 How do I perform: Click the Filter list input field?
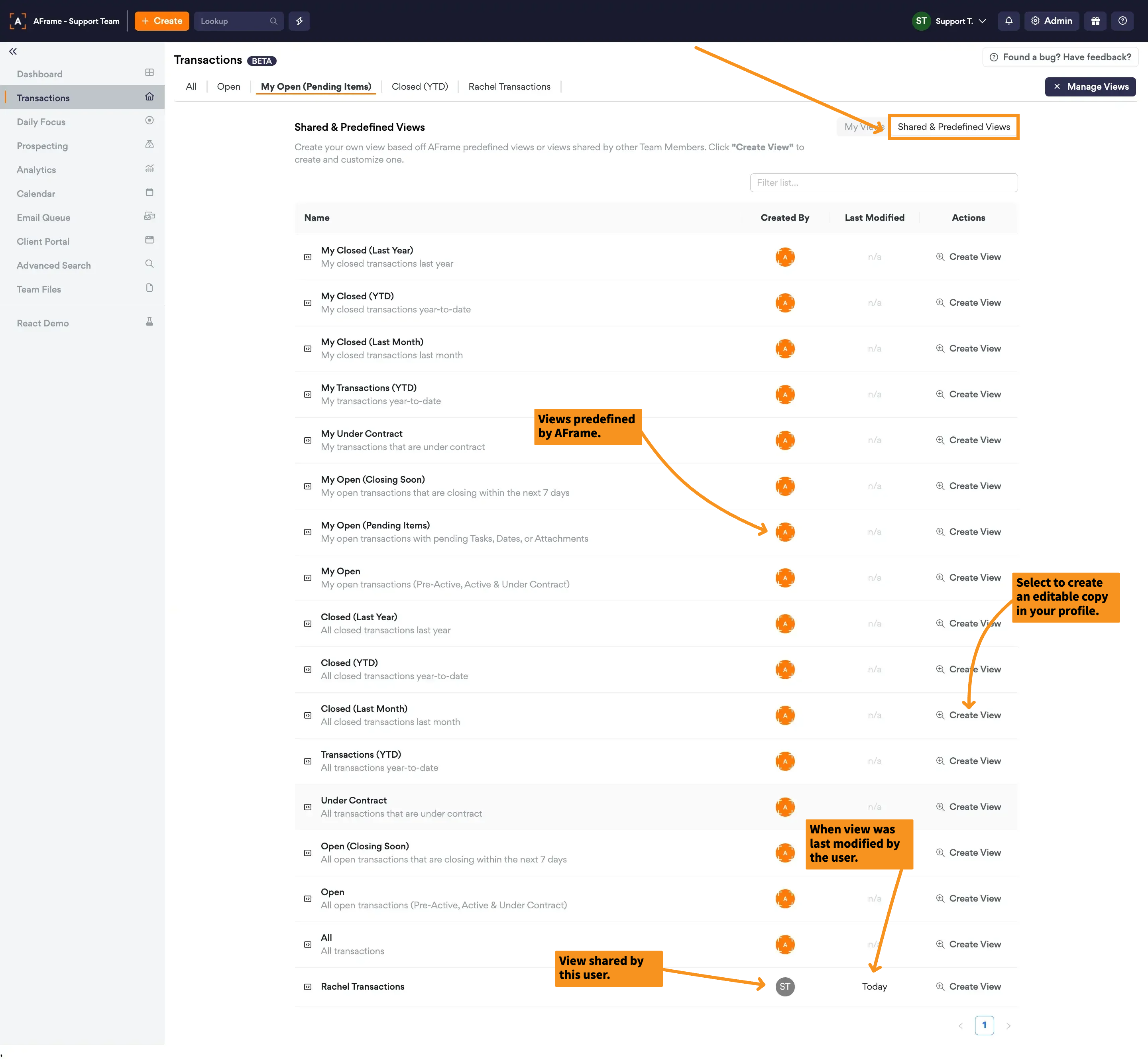883,183
